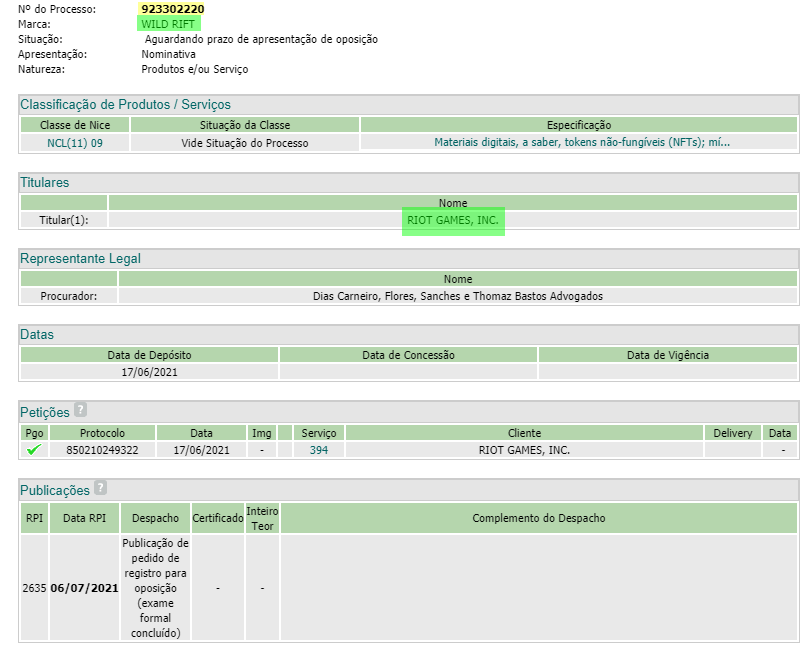
Task: Open the NCL(11) 09 class link
Action: pos(75,142)
